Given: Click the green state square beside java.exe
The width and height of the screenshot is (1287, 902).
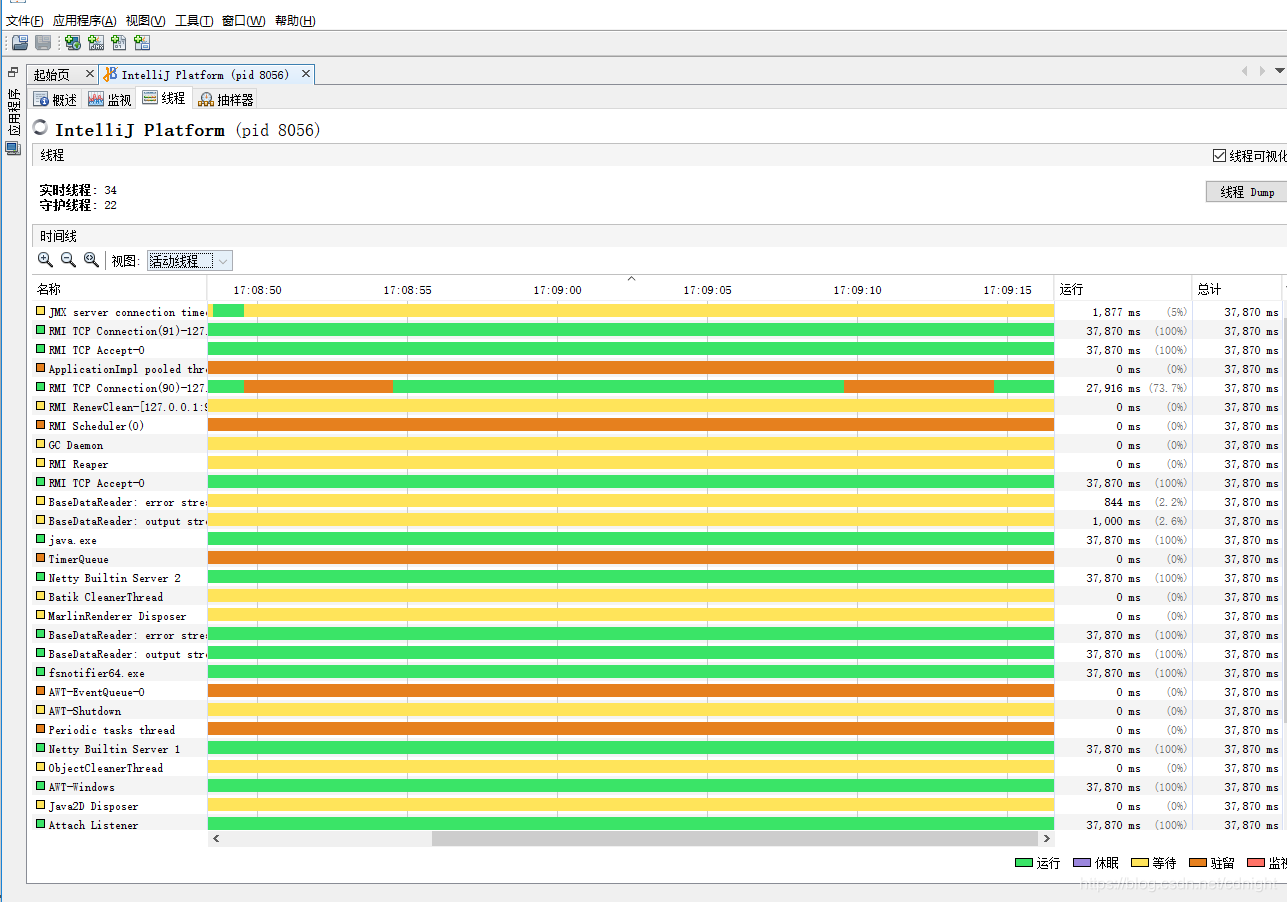Looking at the screenshot, I should (41, 540).
